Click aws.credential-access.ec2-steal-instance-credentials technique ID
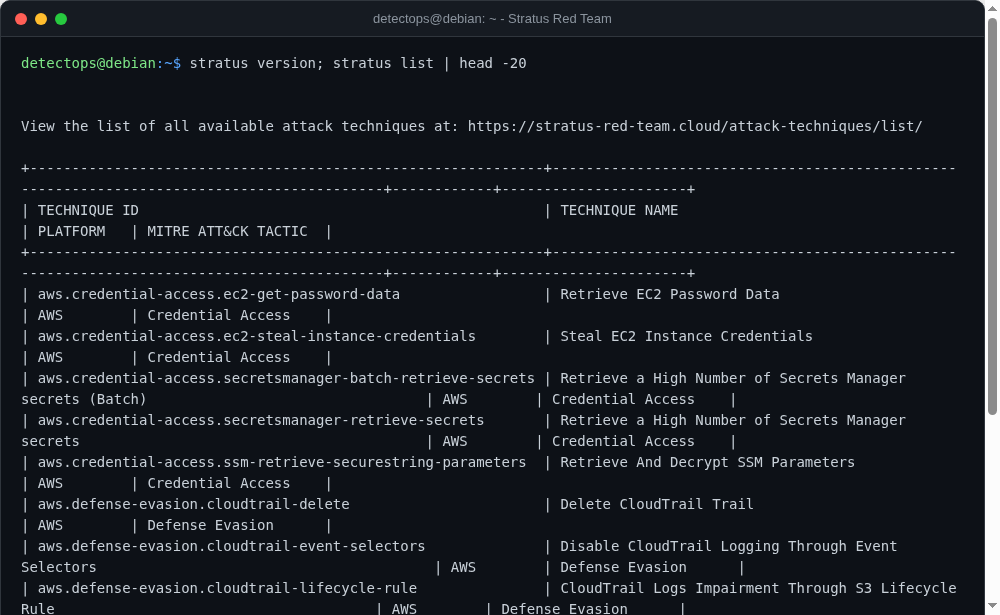This screenshot has width=1000, height=615. tap(256, 336)
